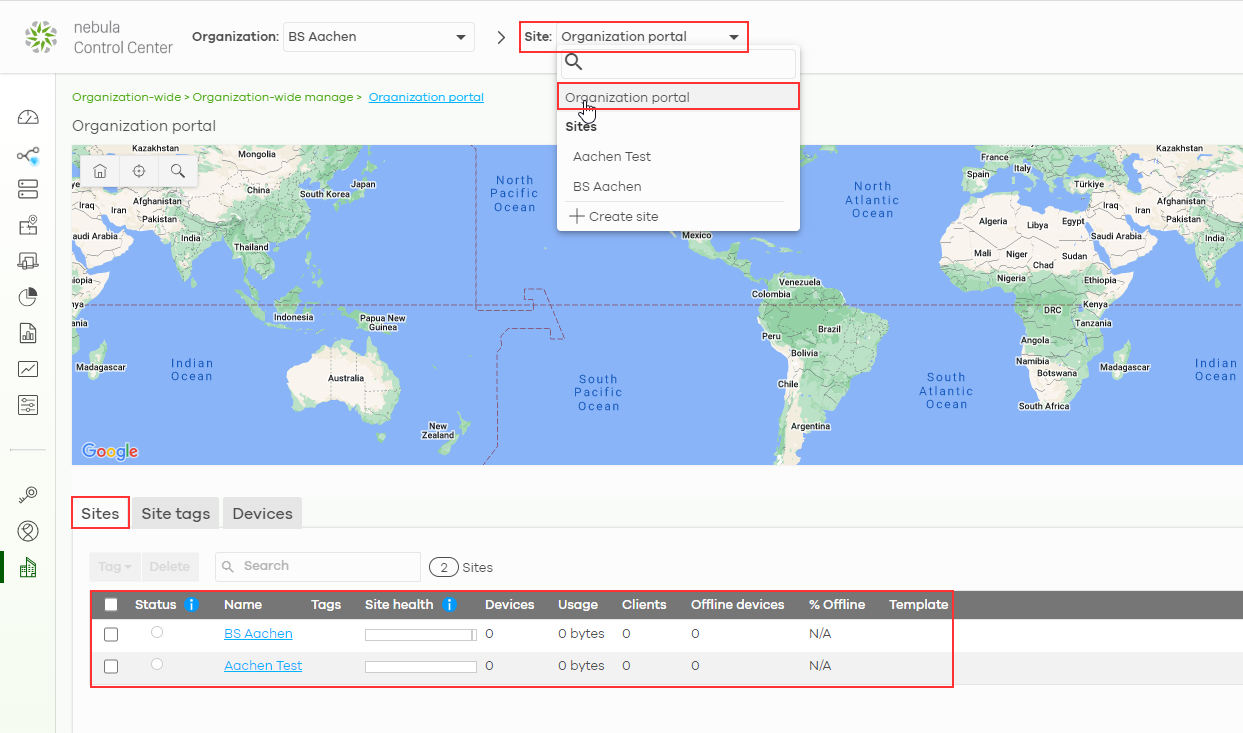Click the topology share icon in sidebar
This screenshot has height=733, width=1243.
coord(28,155)
